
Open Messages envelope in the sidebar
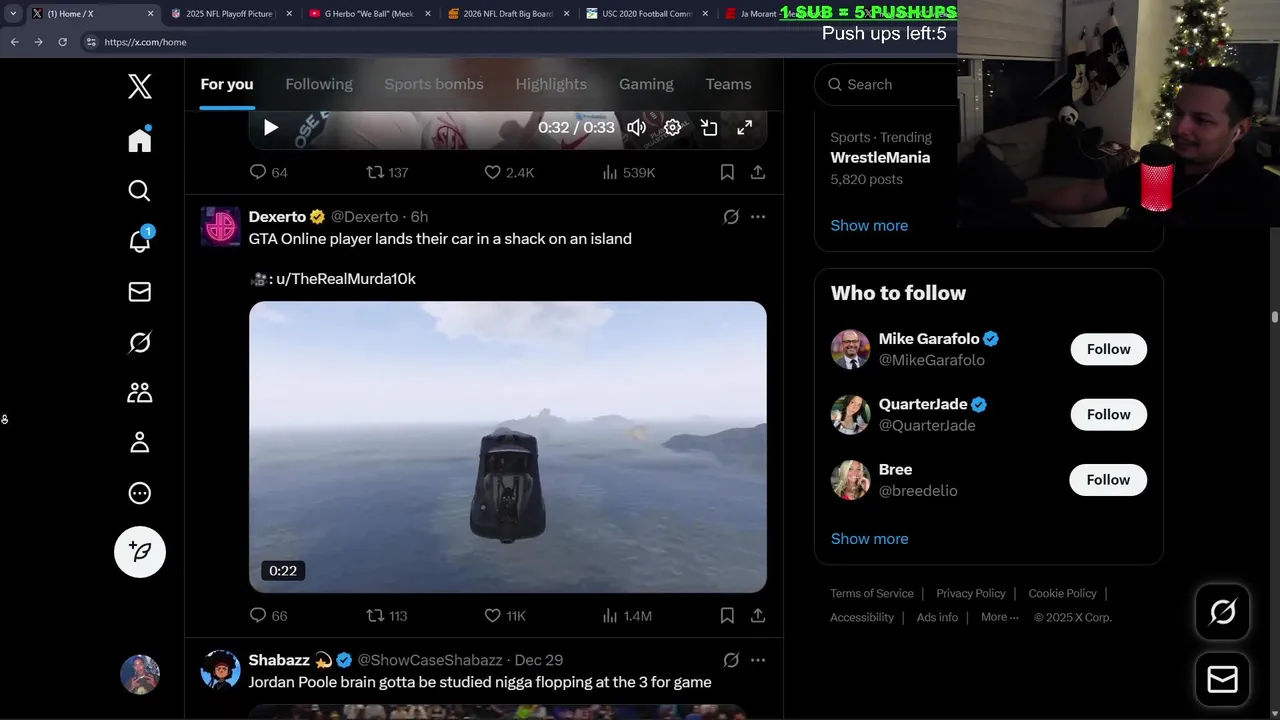pos(140,292)
